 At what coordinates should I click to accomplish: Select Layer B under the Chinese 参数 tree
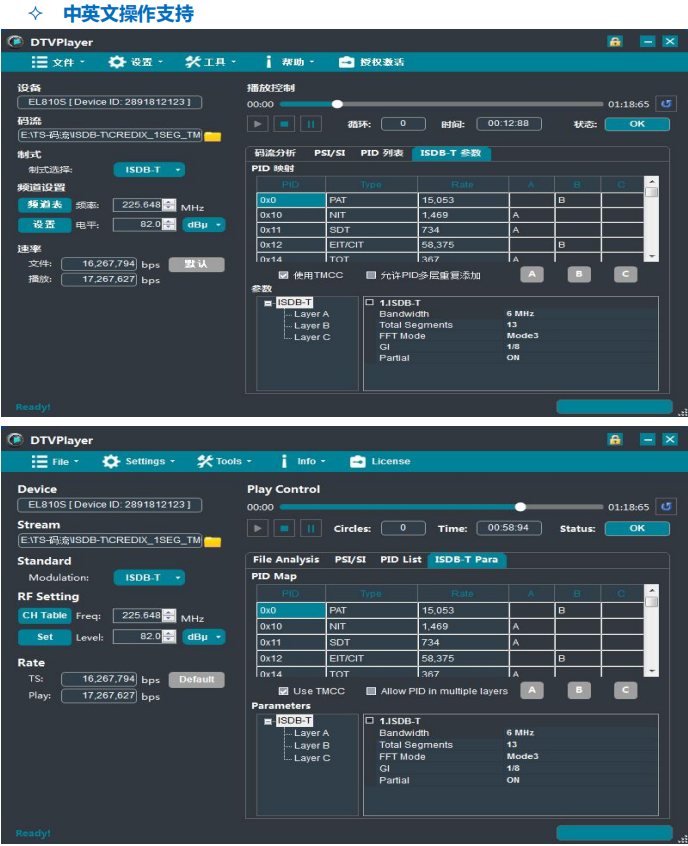(x=311, y=326)
